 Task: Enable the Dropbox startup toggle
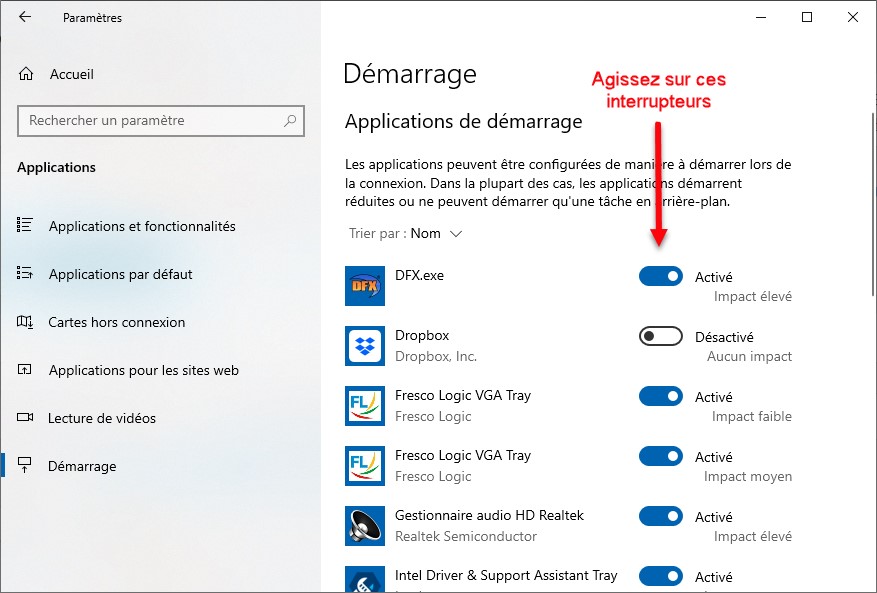(x=660, y=337)
